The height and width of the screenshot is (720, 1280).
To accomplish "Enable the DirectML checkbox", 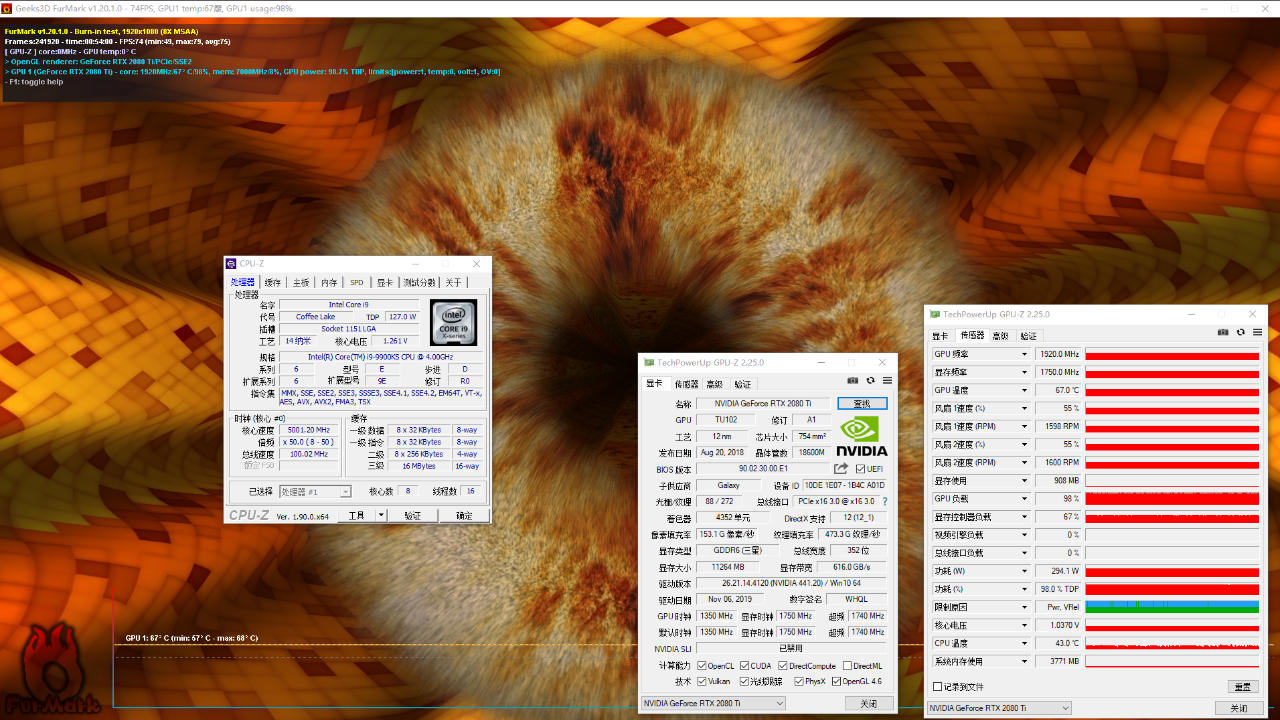I will click(847, 666).
